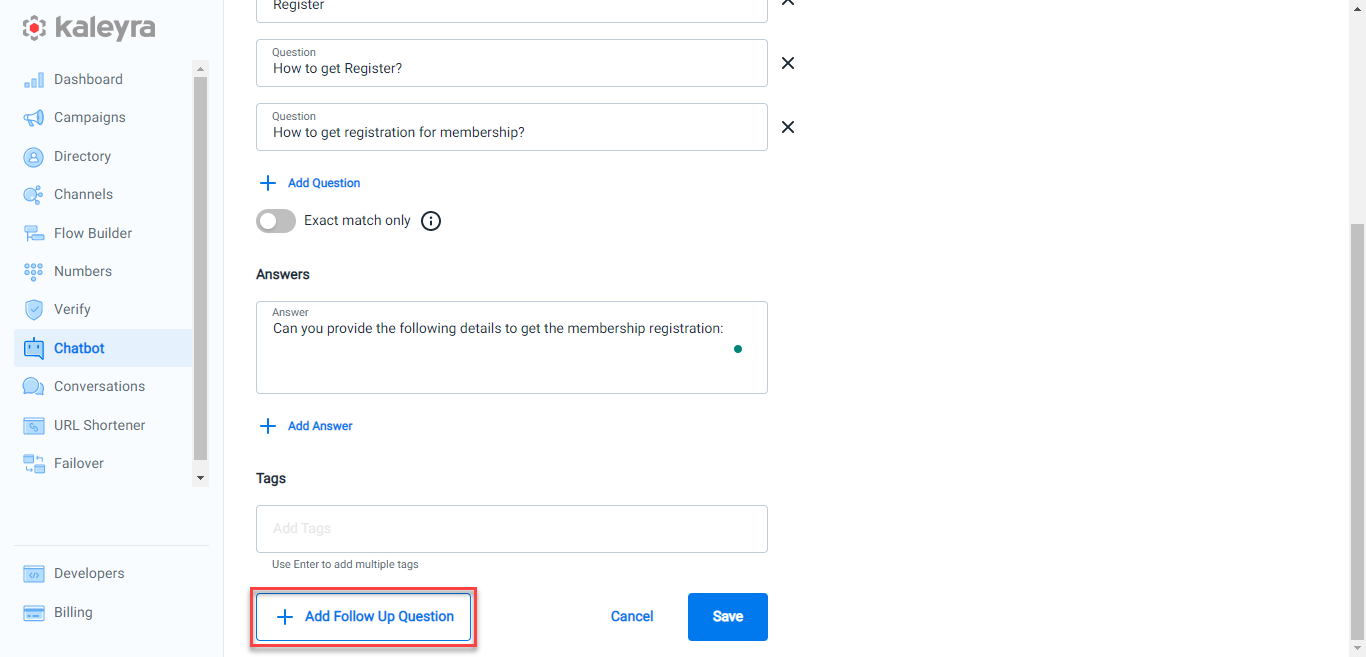
Task: Click the URL Shortener icon
Action: [33, 425]
